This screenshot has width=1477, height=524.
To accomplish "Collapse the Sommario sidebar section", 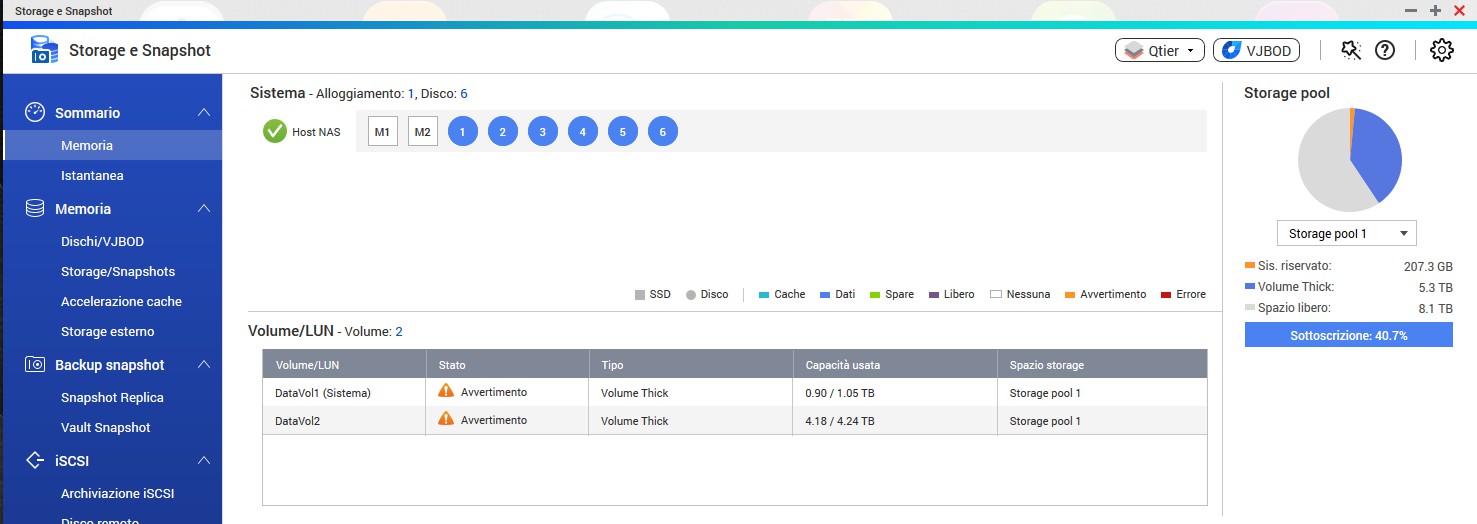I will coord(204,113).
